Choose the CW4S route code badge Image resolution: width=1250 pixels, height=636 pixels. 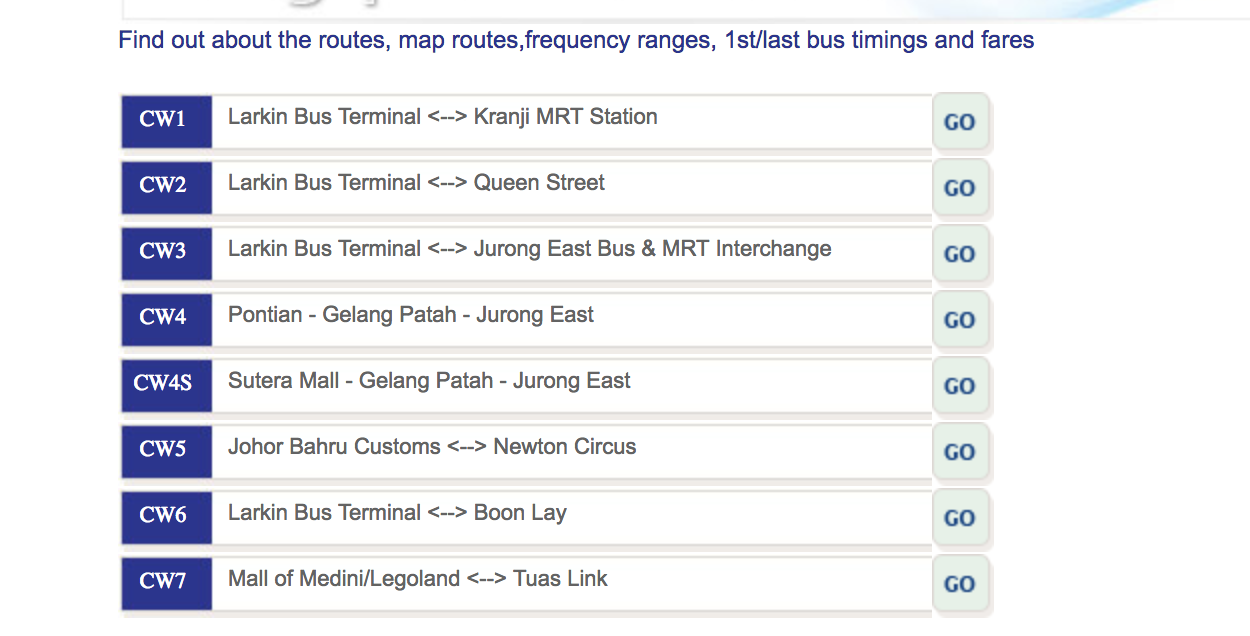(165, 384)
